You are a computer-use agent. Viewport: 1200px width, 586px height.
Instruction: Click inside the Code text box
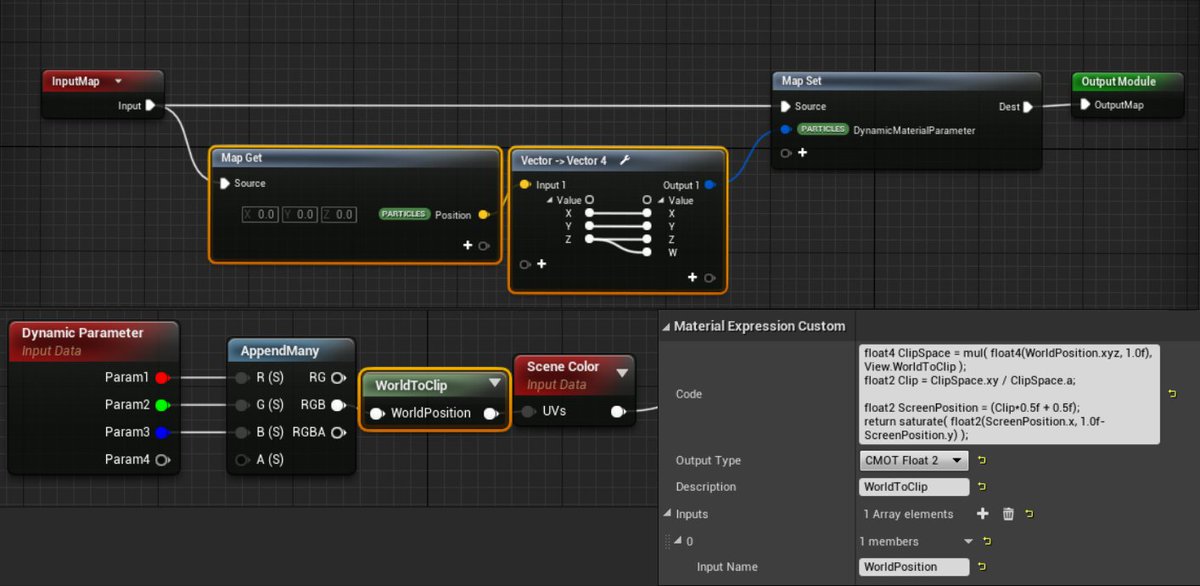1008,394
